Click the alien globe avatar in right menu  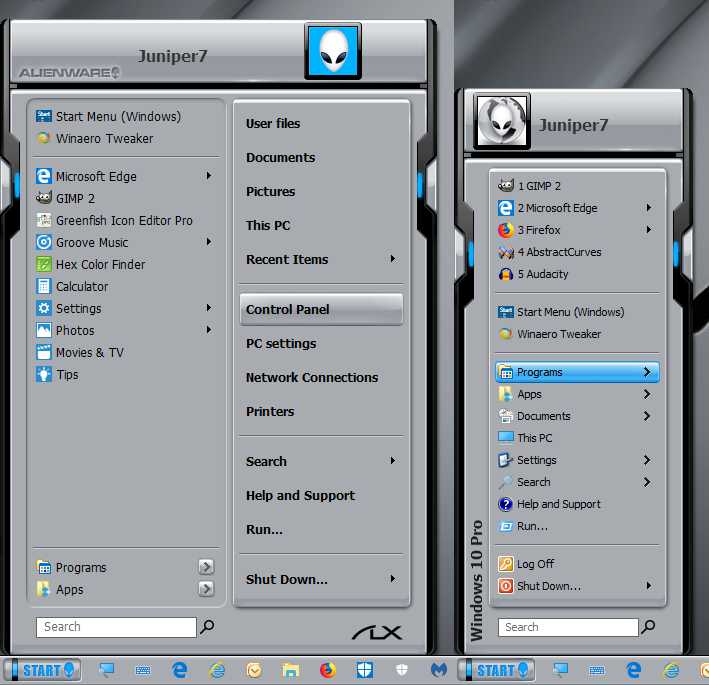pos(502,121)
